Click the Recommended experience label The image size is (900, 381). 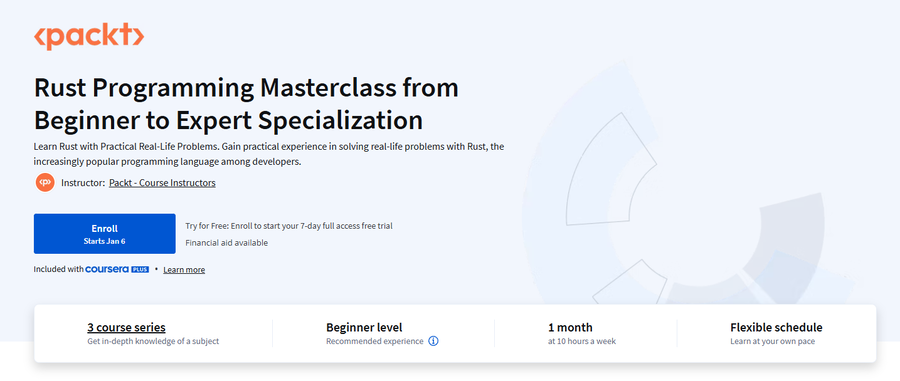375,341
